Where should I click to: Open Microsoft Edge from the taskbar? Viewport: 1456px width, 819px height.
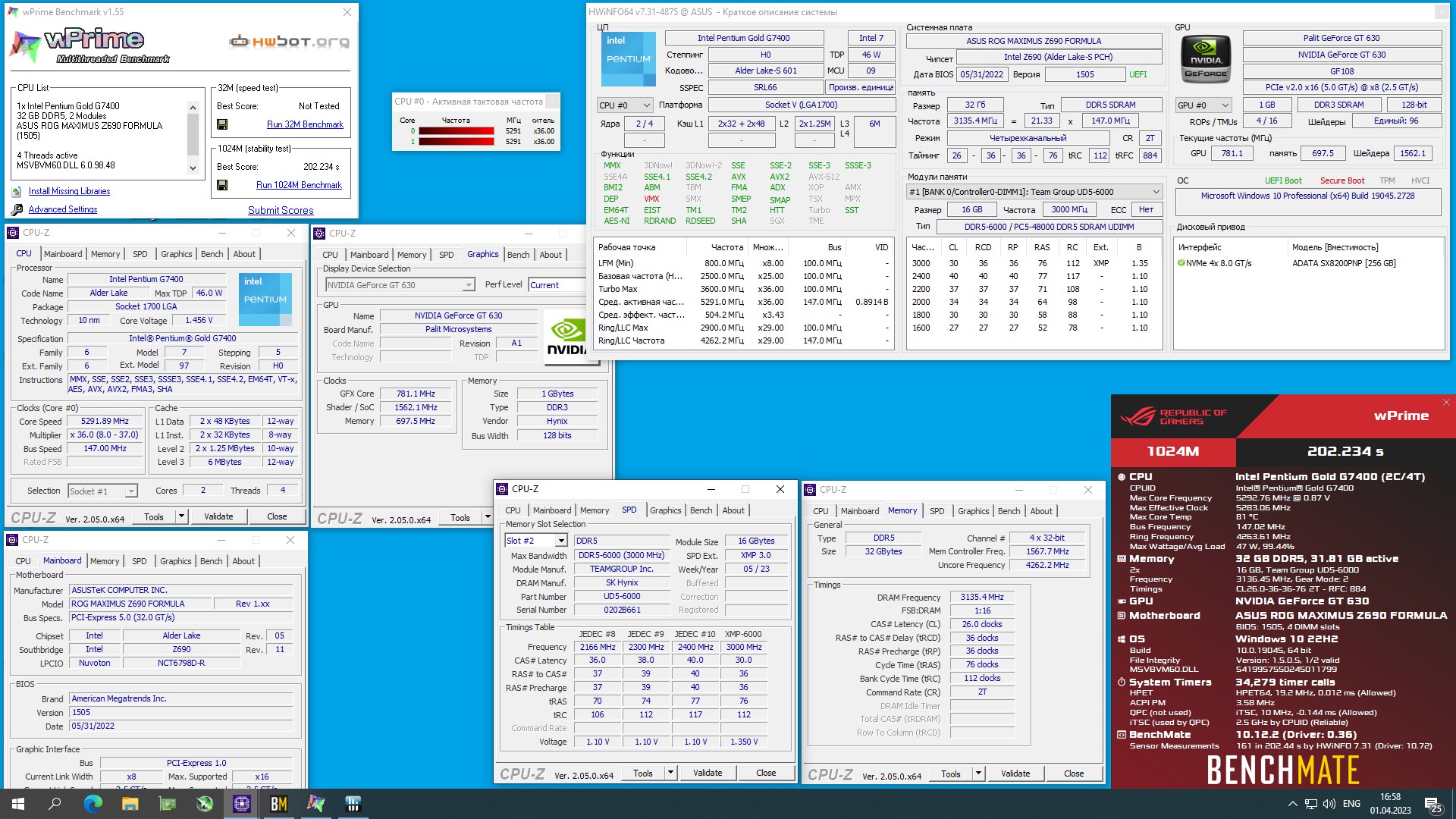(93, 804)
